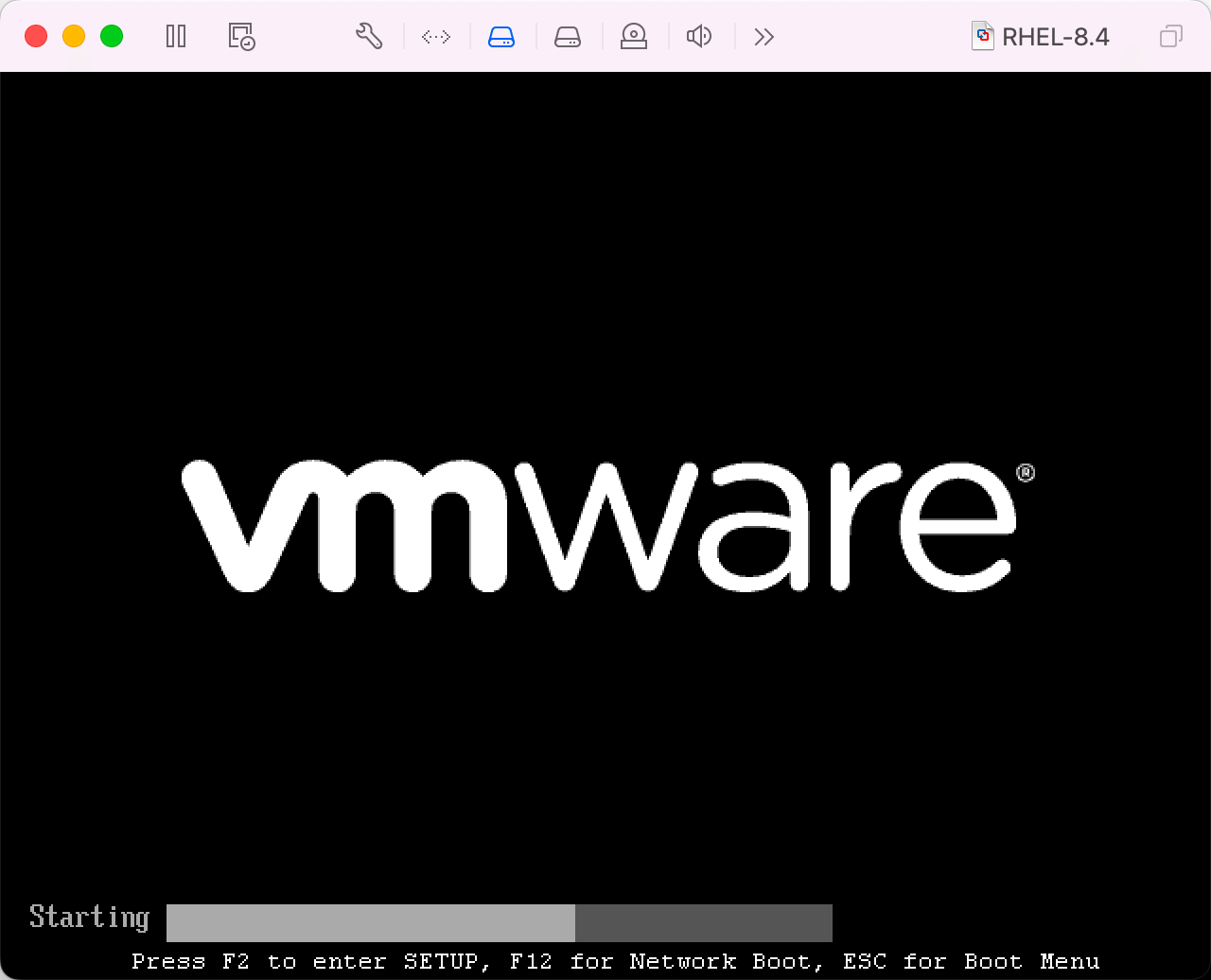Toggle the sound card speaker icon
The width and height of the screenshot is (1211, 980).
pos(699,37)
